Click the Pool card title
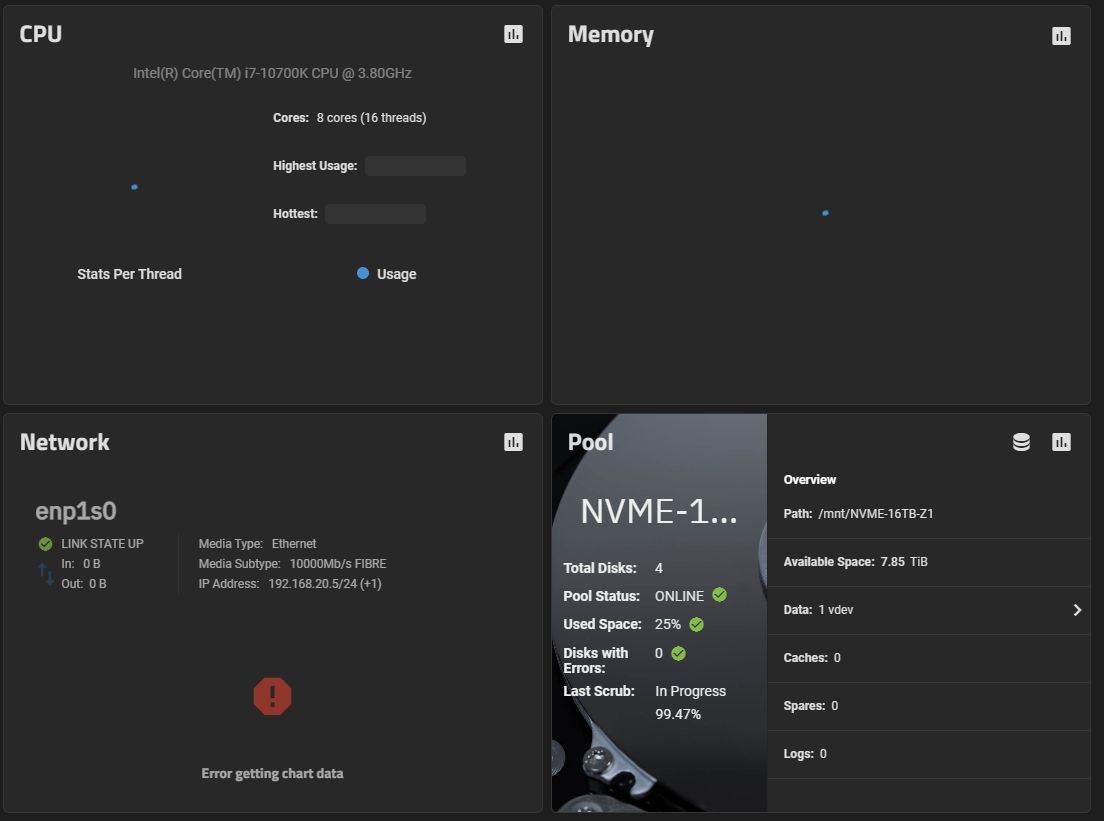1104x821 pixels. 591,442
